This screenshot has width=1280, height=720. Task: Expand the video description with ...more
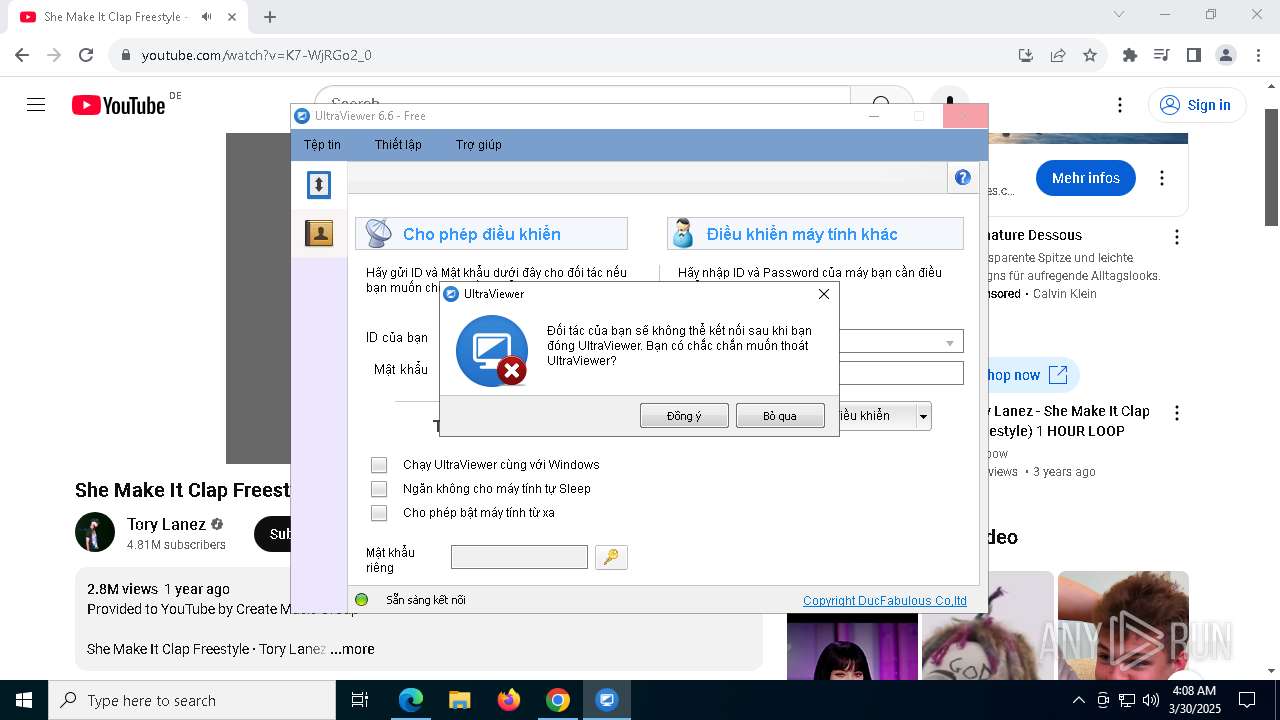click(x=352, y=649)
